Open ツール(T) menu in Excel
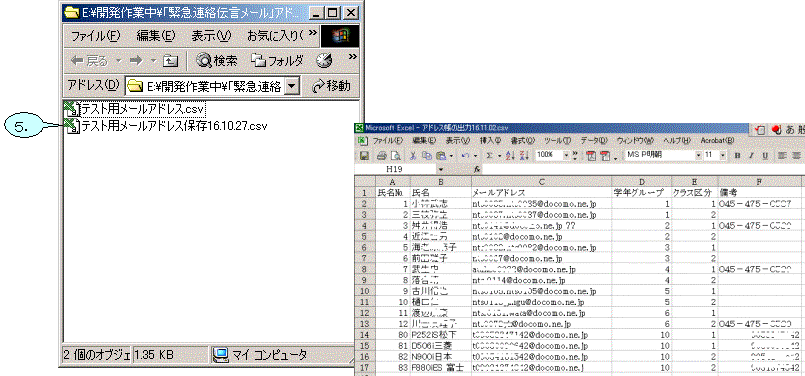The height and width of the screenshot is (376, 805). [558, 141]
